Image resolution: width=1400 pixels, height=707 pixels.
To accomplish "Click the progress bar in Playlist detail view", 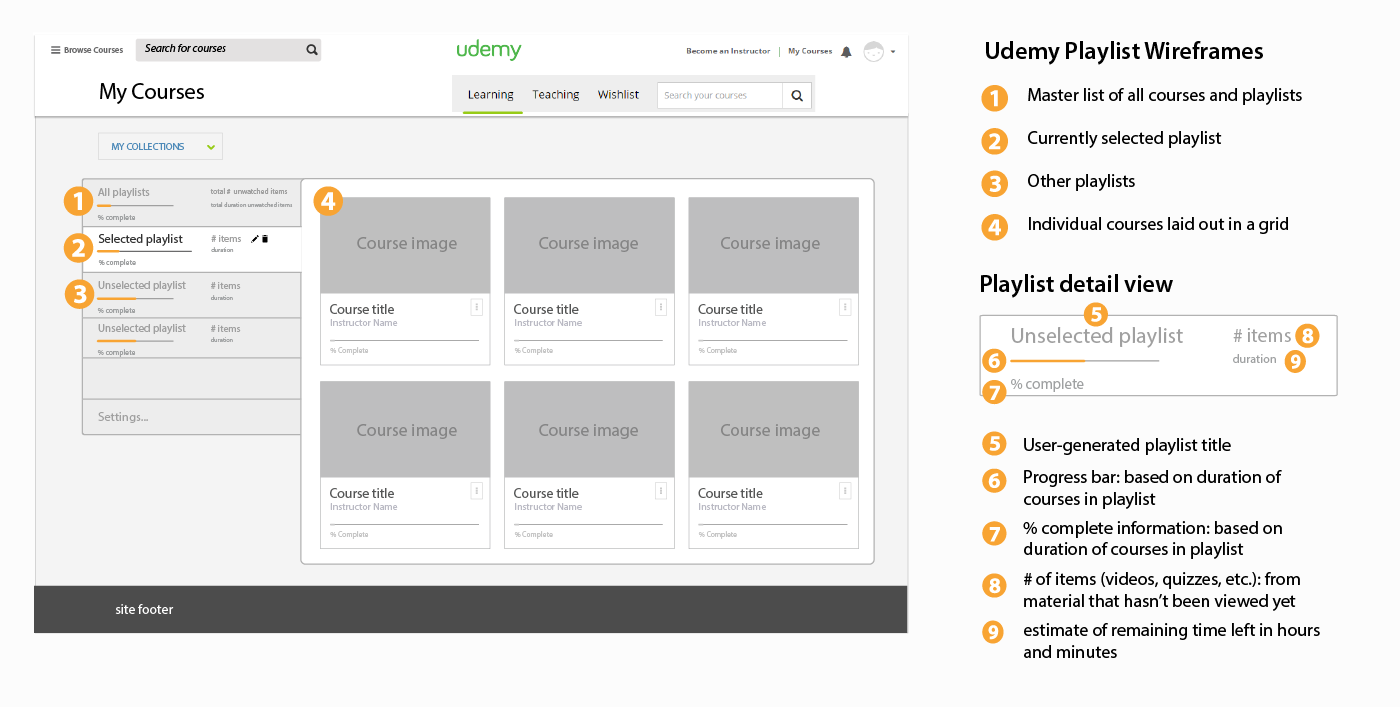I will pos(1085,360).
